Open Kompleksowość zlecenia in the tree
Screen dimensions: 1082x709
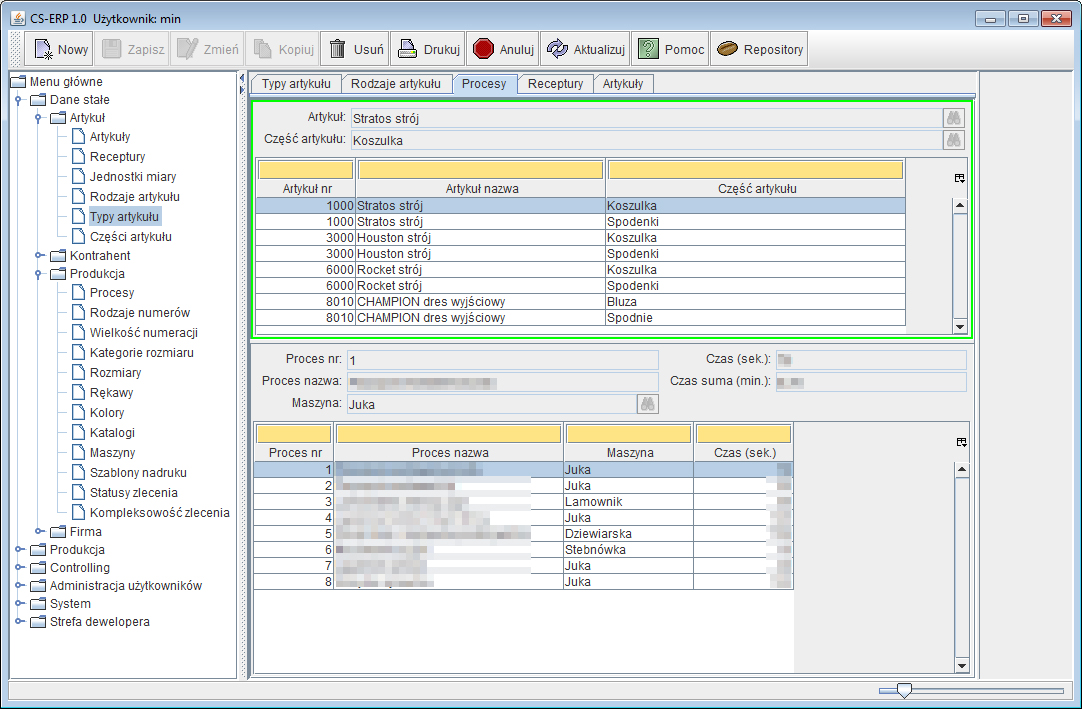tap(159, 513)
